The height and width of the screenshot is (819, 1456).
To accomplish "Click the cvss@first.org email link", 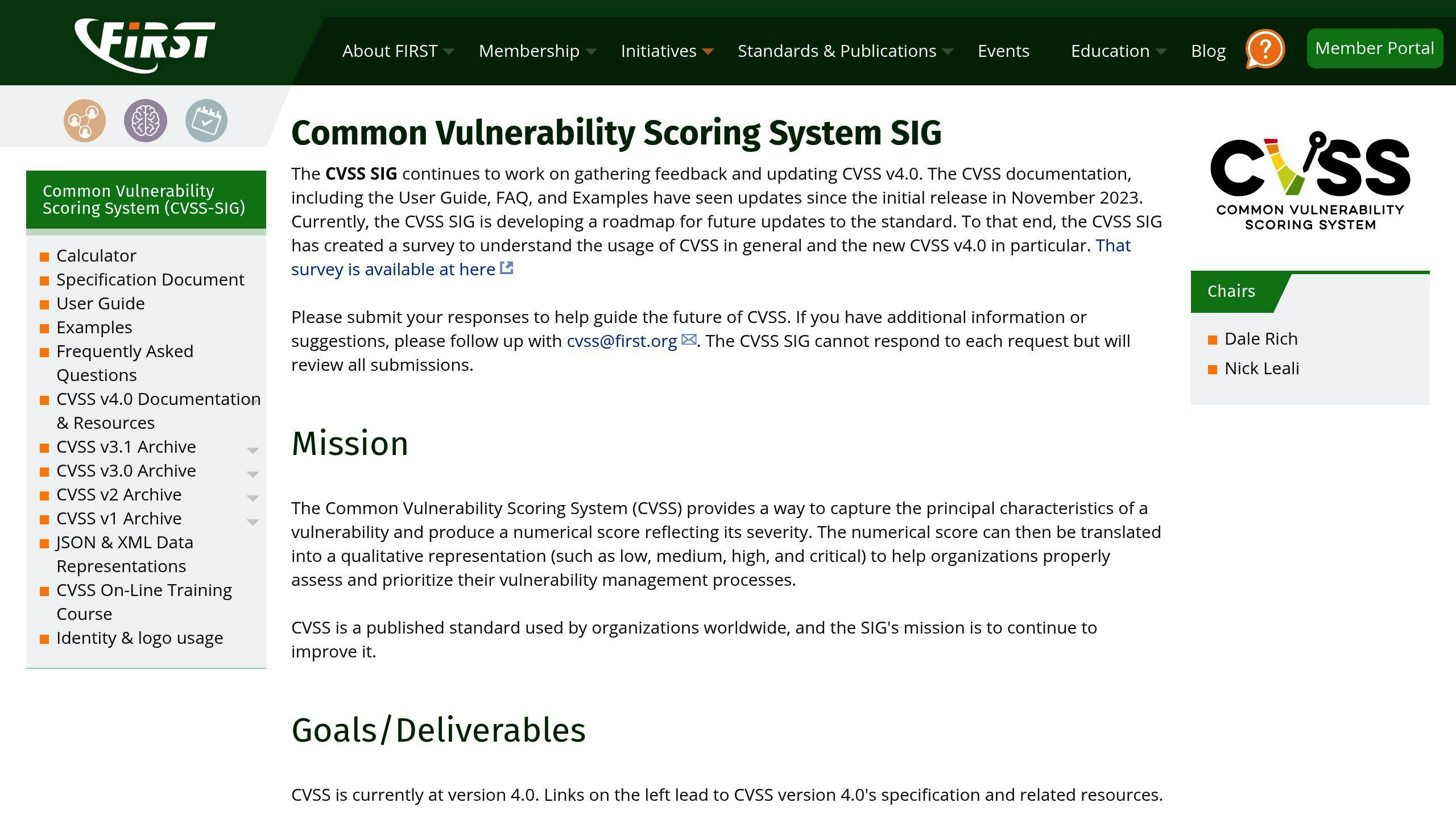I will tap(622, 341).
